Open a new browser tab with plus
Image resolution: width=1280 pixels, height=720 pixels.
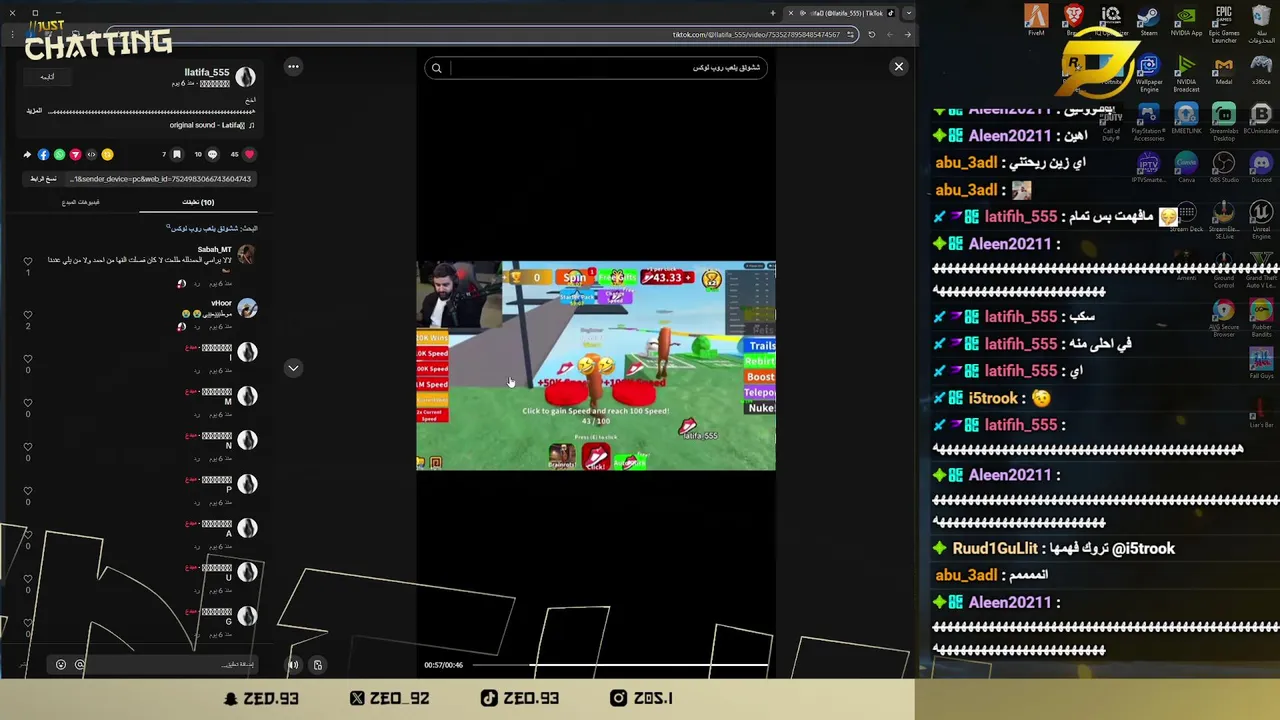[772, 13]
